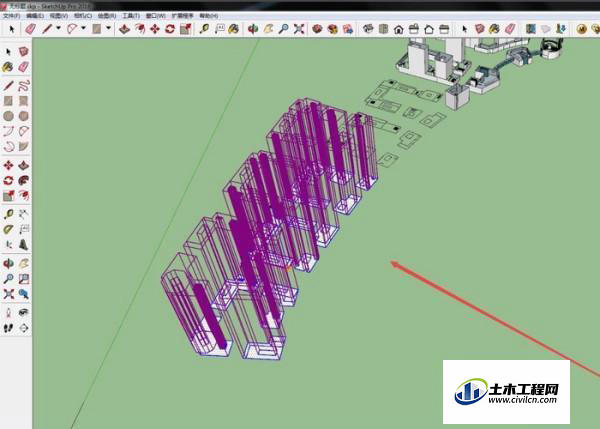Switch to Front view house icon
Image resolution: width=600 pixels, height=429 pixels.
[x=399, y=29]
